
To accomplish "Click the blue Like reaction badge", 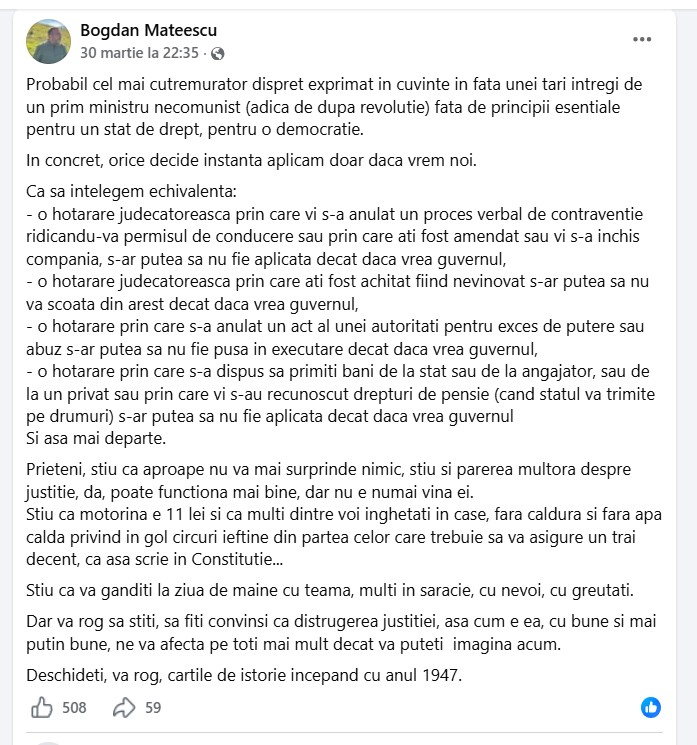I will [651, 708].
